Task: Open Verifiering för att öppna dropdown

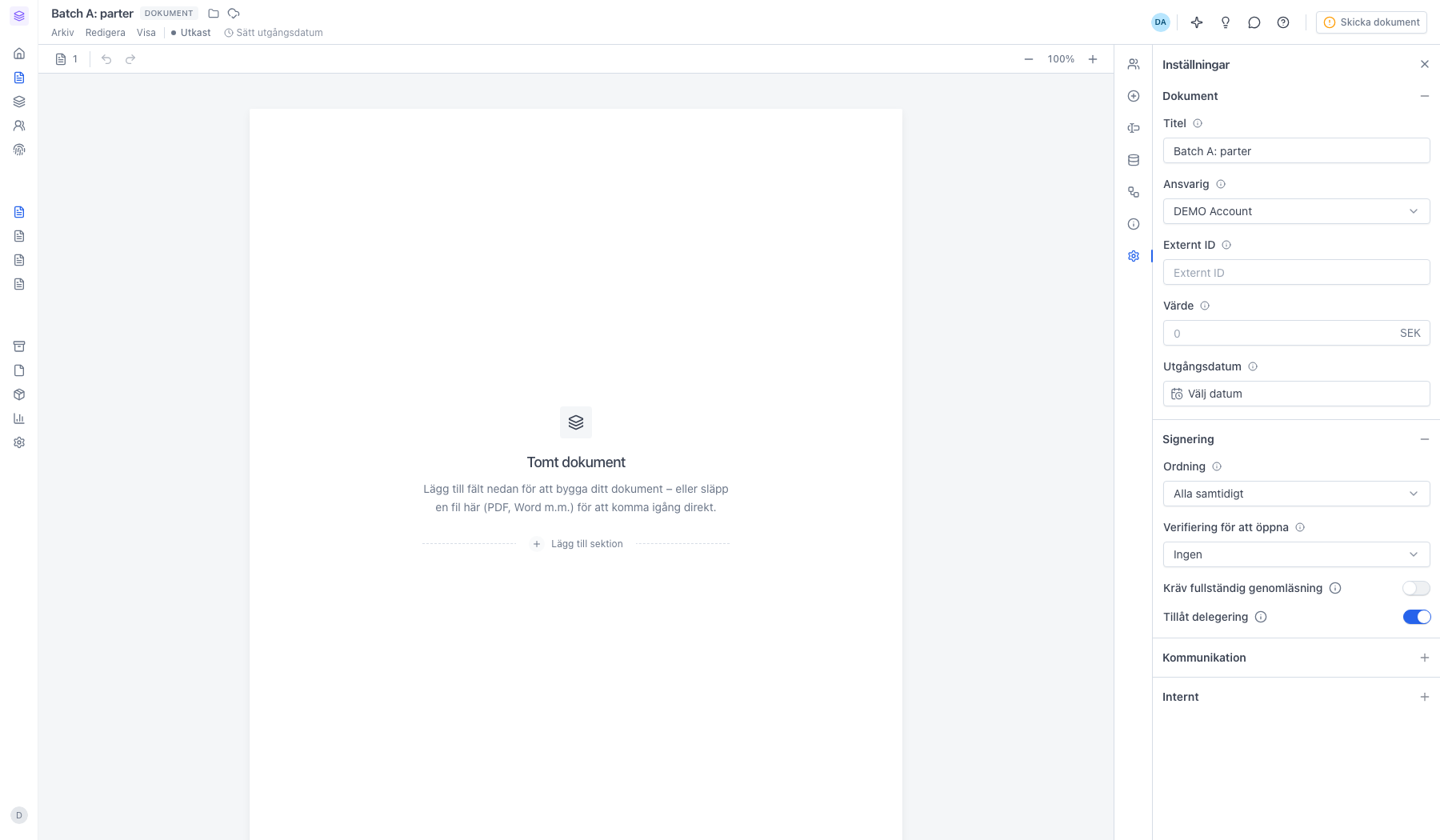Action: coord(1296,554)
